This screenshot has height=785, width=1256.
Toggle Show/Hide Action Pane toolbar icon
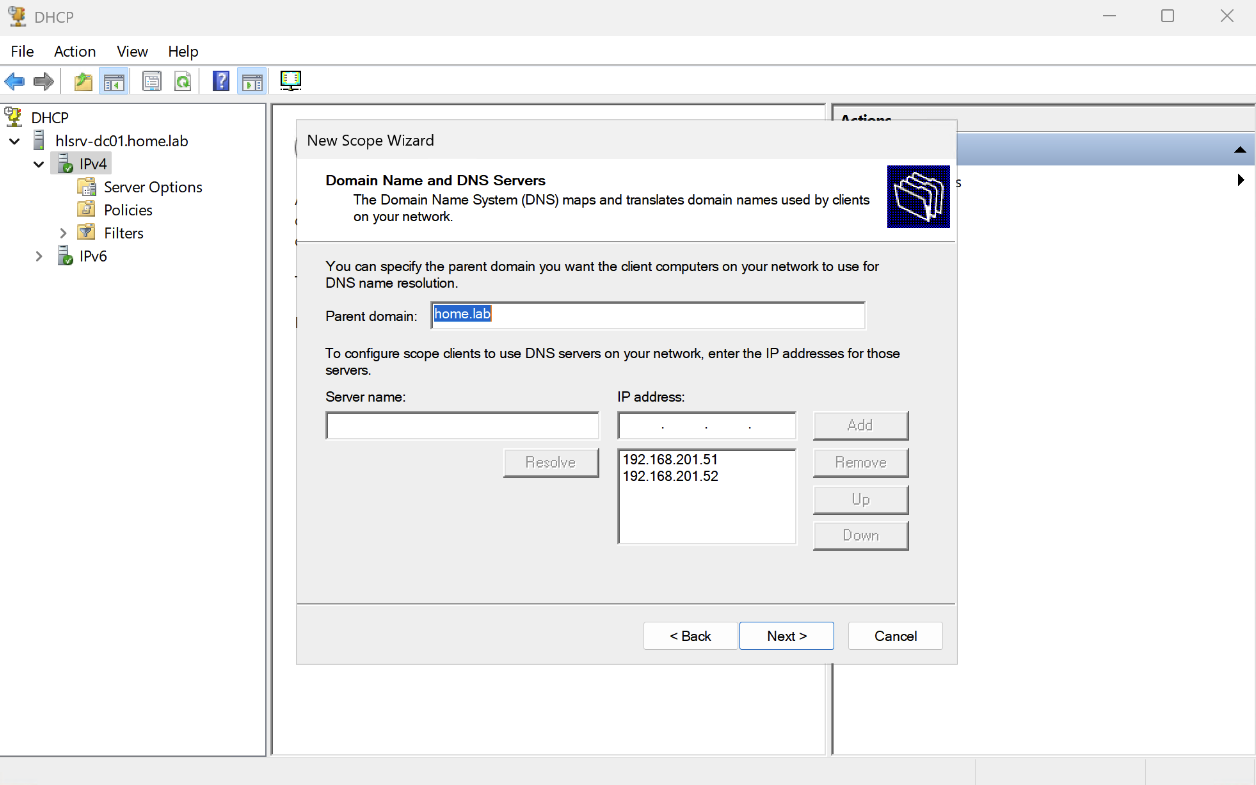point(252,82)
